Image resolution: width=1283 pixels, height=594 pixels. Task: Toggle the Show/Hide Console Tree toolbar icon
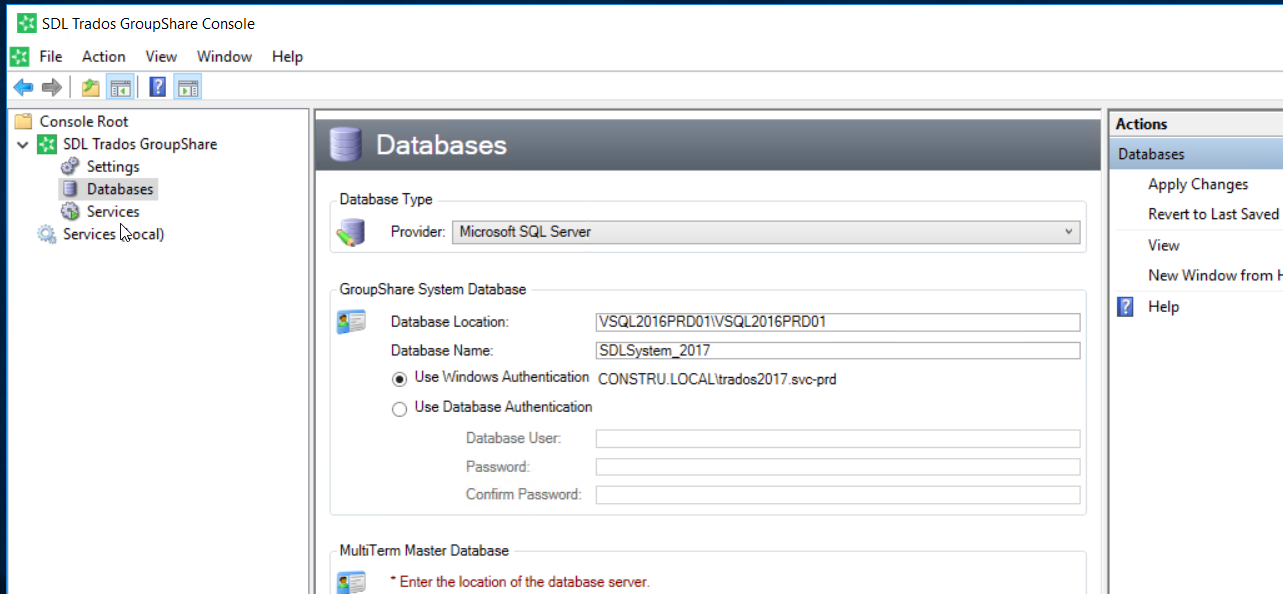120,88
